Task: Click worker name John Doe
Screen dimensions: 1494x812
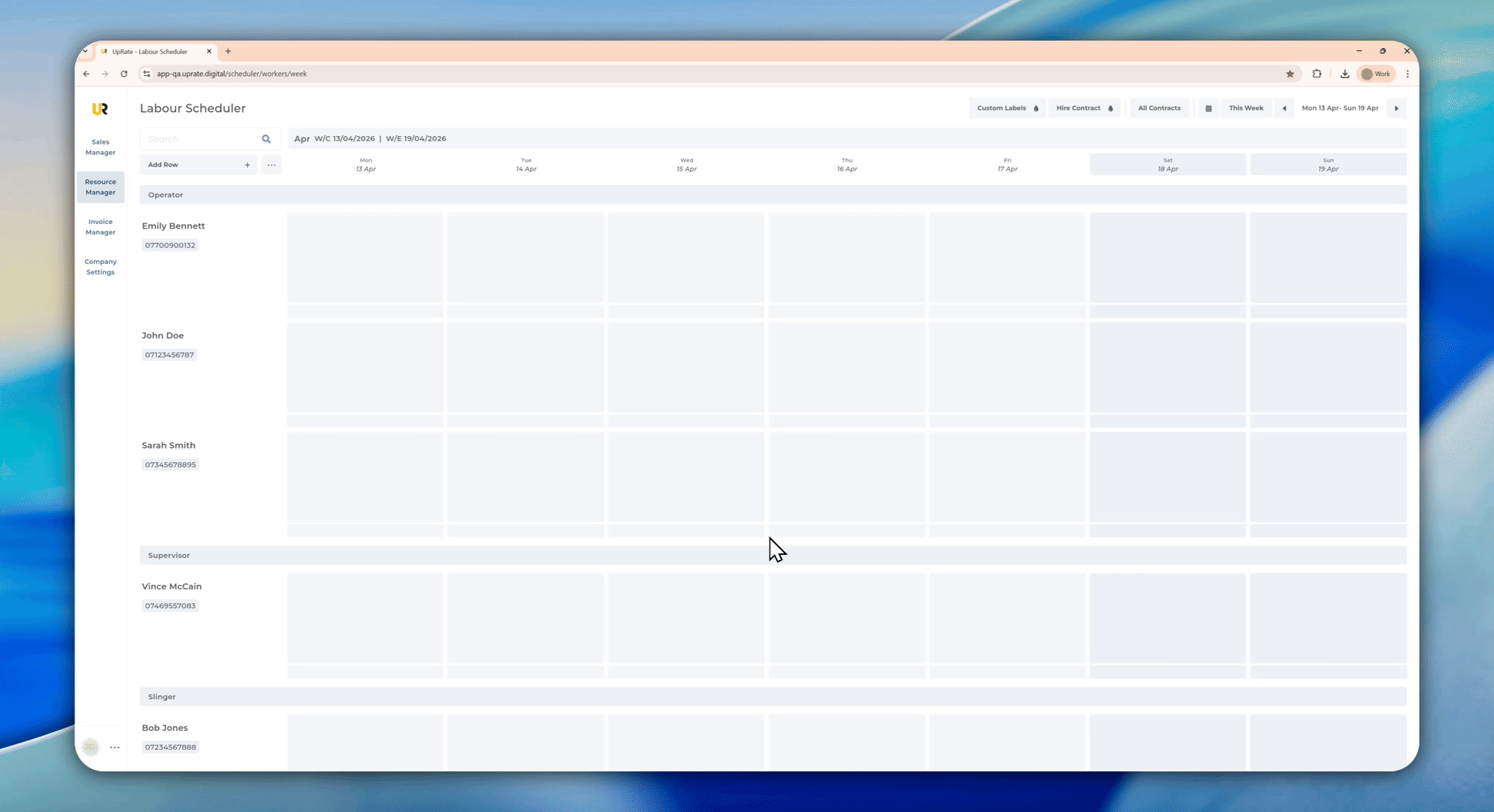Action: click(x=162, y=336)
